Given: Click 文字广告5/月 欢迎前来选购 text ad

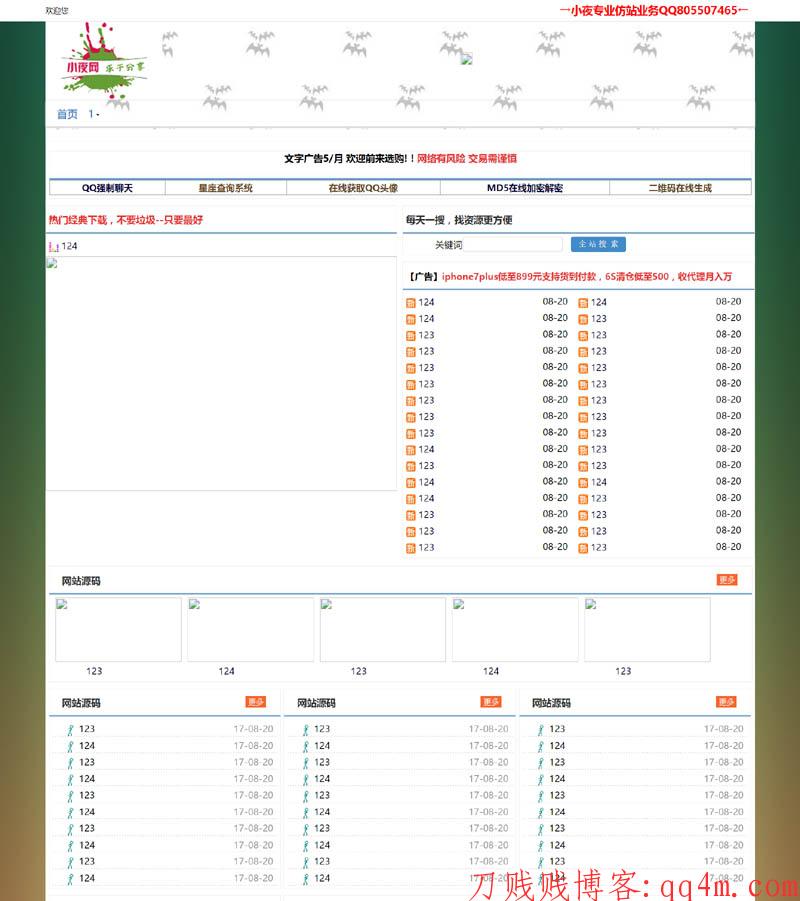Looking at the screenshot, I should (349, 159).
